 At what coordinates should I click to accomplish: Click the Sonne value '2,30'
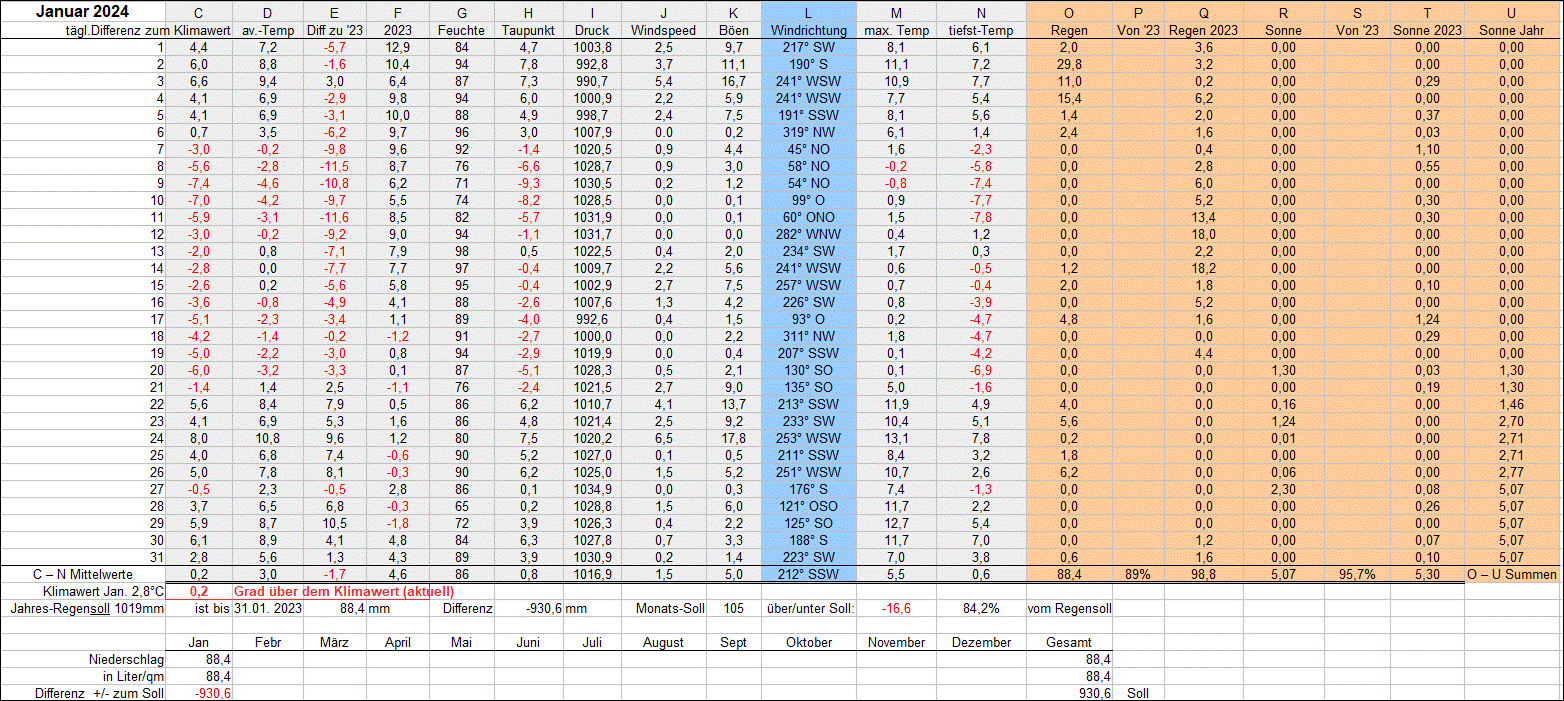[x=1284, y=489]
